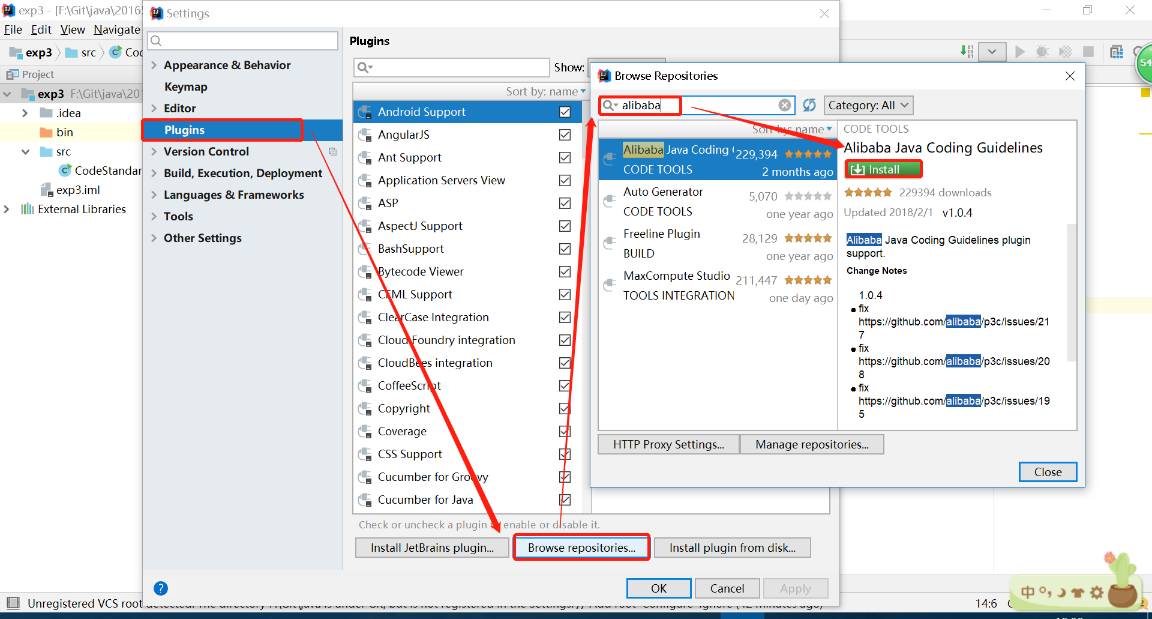
Task: Click Install plugin from disk... button
Action: point(732,548)
